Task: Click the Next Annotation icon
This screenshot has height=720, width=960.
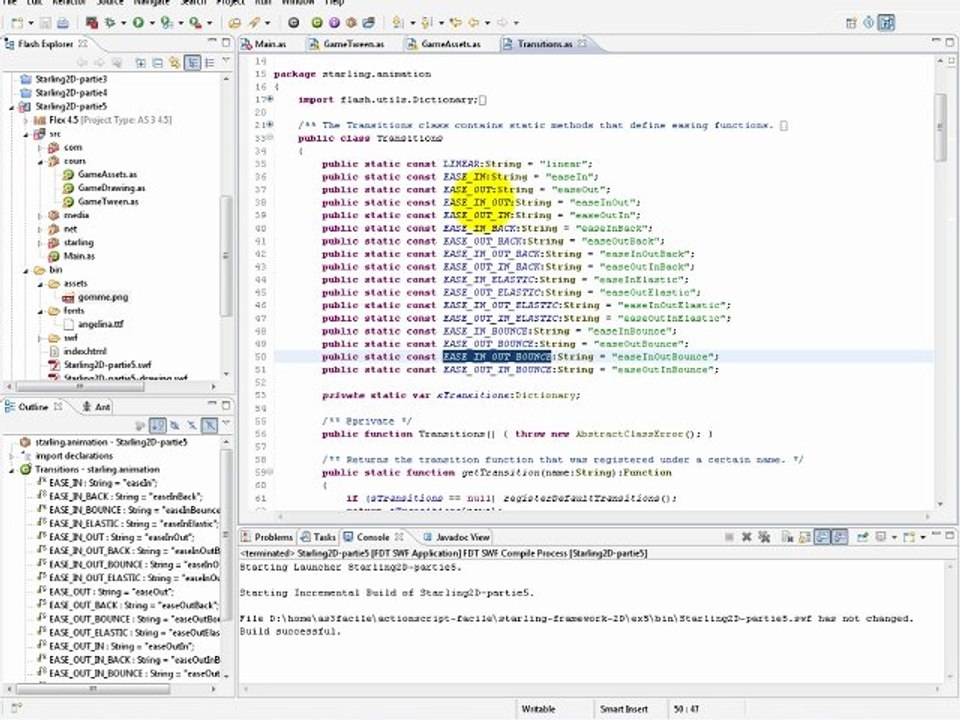Action: (398, 23)
